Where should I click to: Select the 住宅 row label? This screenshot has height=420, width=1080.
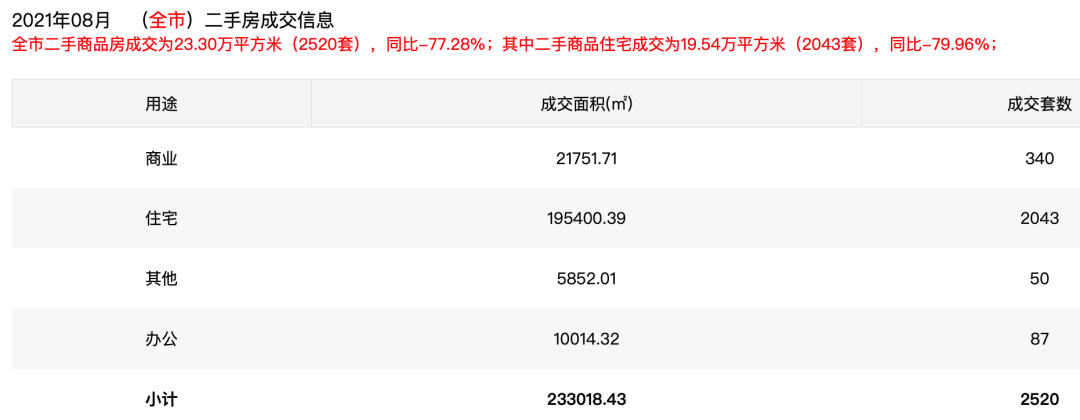161,218
